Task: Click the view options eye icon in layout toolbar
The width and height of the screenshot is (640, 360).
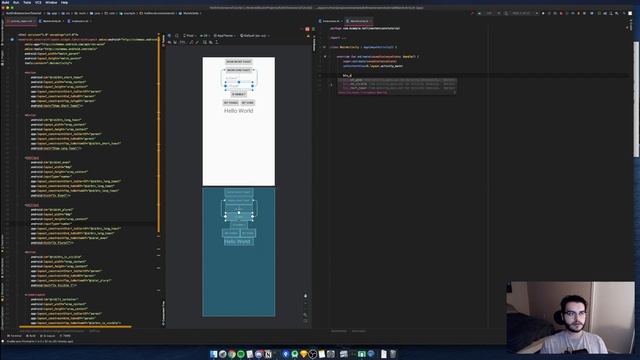Action: [x=169, y=42]
